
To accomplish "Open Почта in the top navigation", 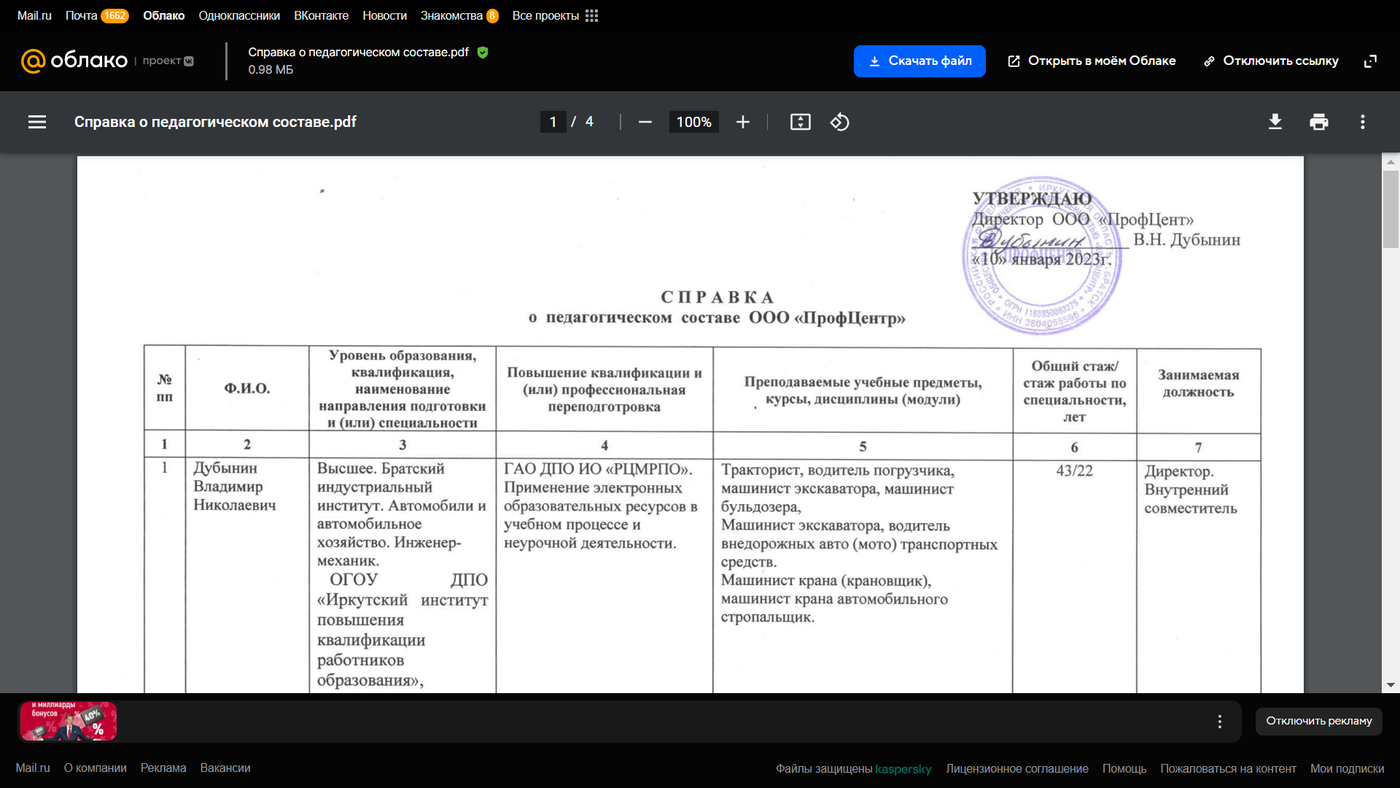I will [x=81, y=16].
